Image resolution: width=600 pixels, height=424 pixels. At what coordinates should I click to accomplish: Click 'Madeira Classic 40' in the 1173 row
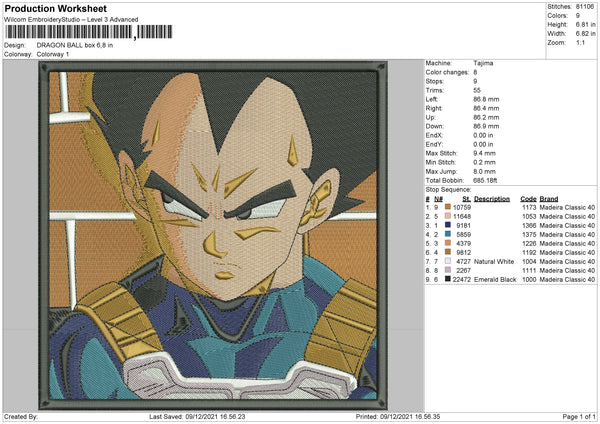tap(567, 207)
